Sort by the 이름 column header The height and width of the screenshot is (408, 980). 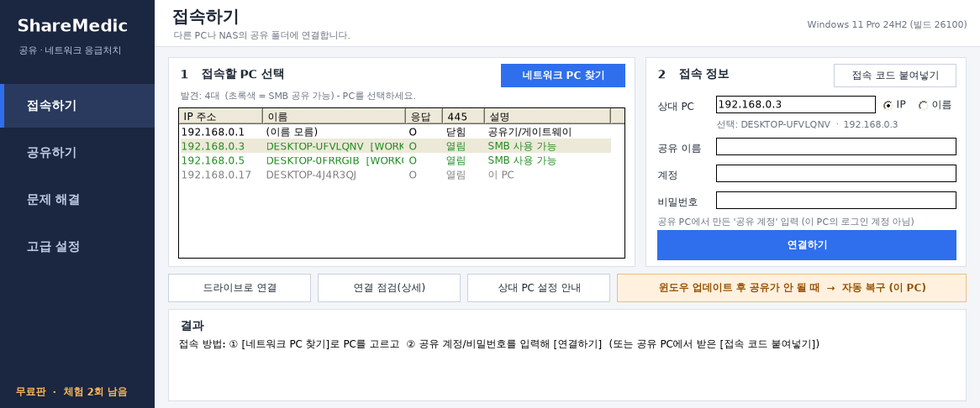click(x=334, y=116)
